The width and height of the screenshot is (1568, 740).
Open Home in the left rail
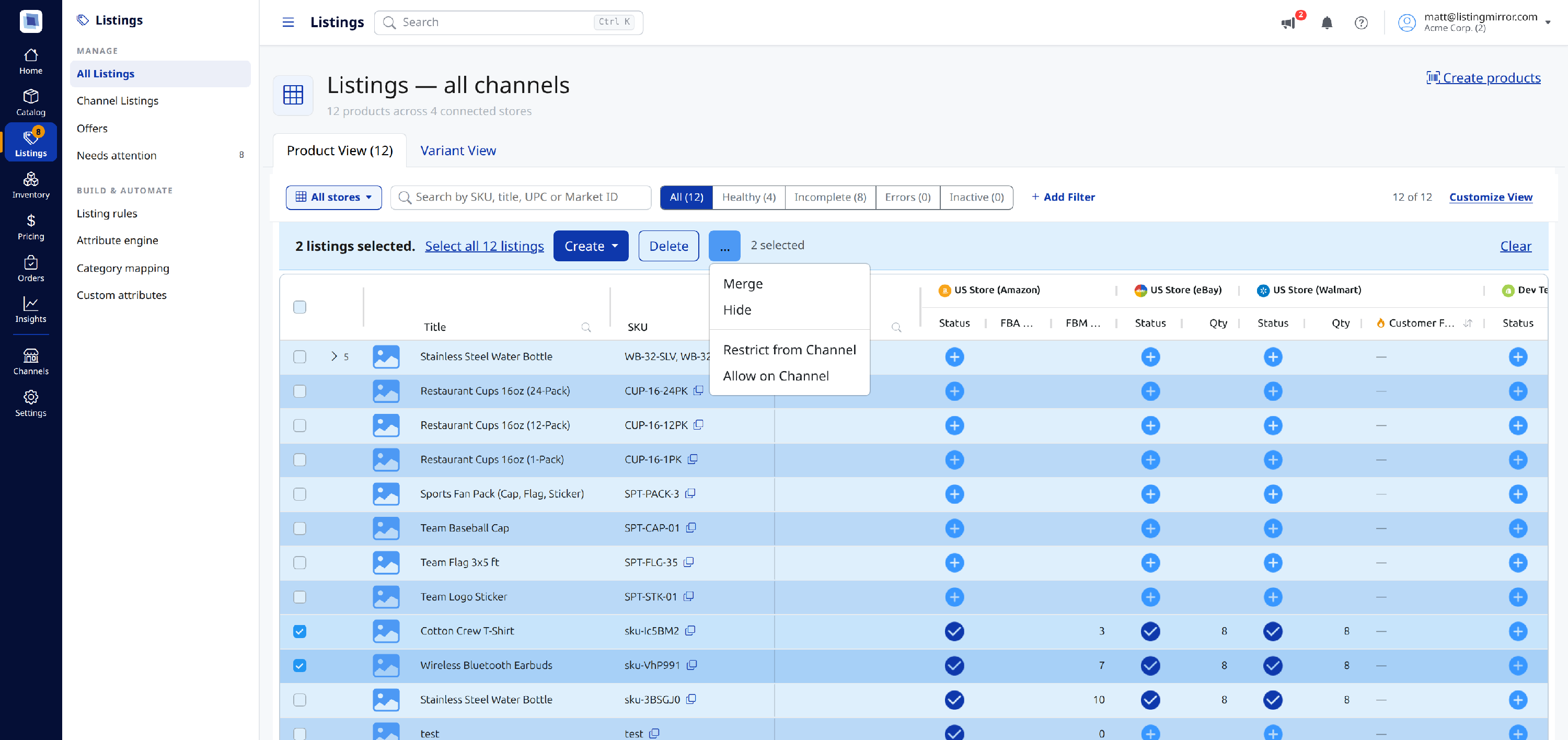[30, 62]
